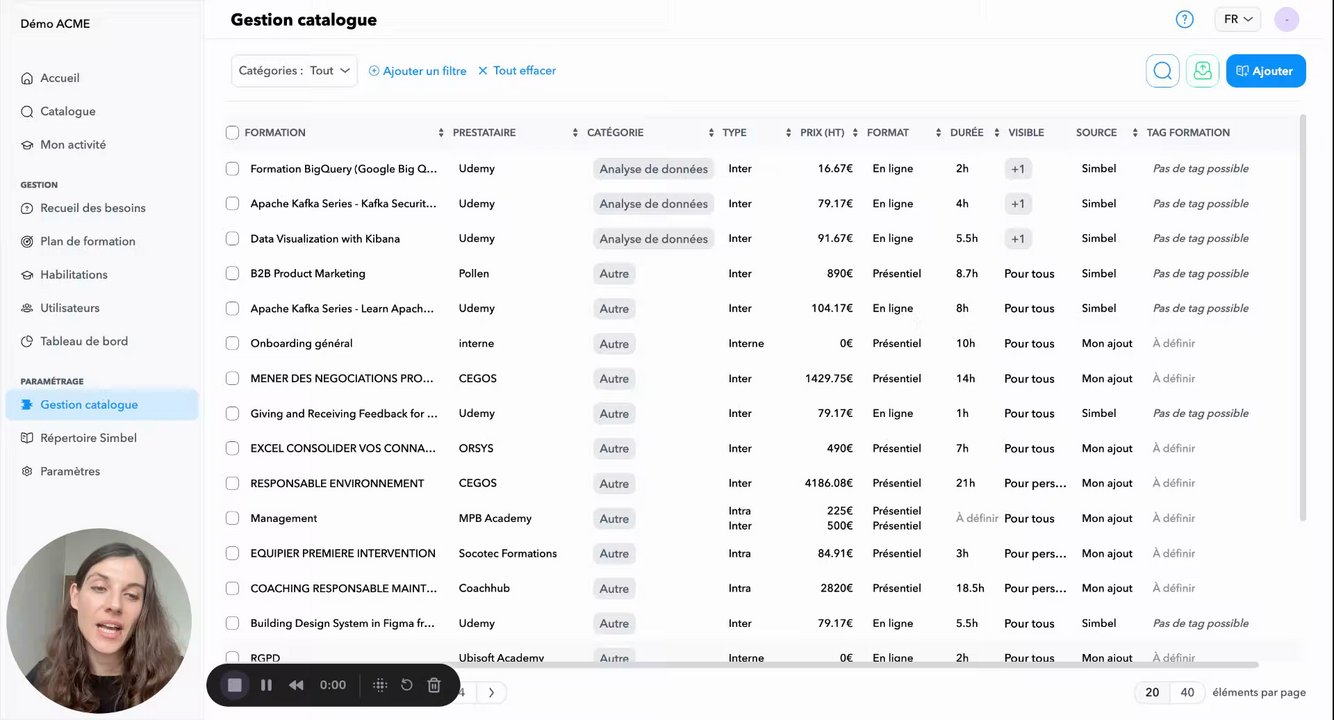Click the Utilisateurs people icon
The height and width of the screenshot is (720, 1334).
click(x=28, y=308)
